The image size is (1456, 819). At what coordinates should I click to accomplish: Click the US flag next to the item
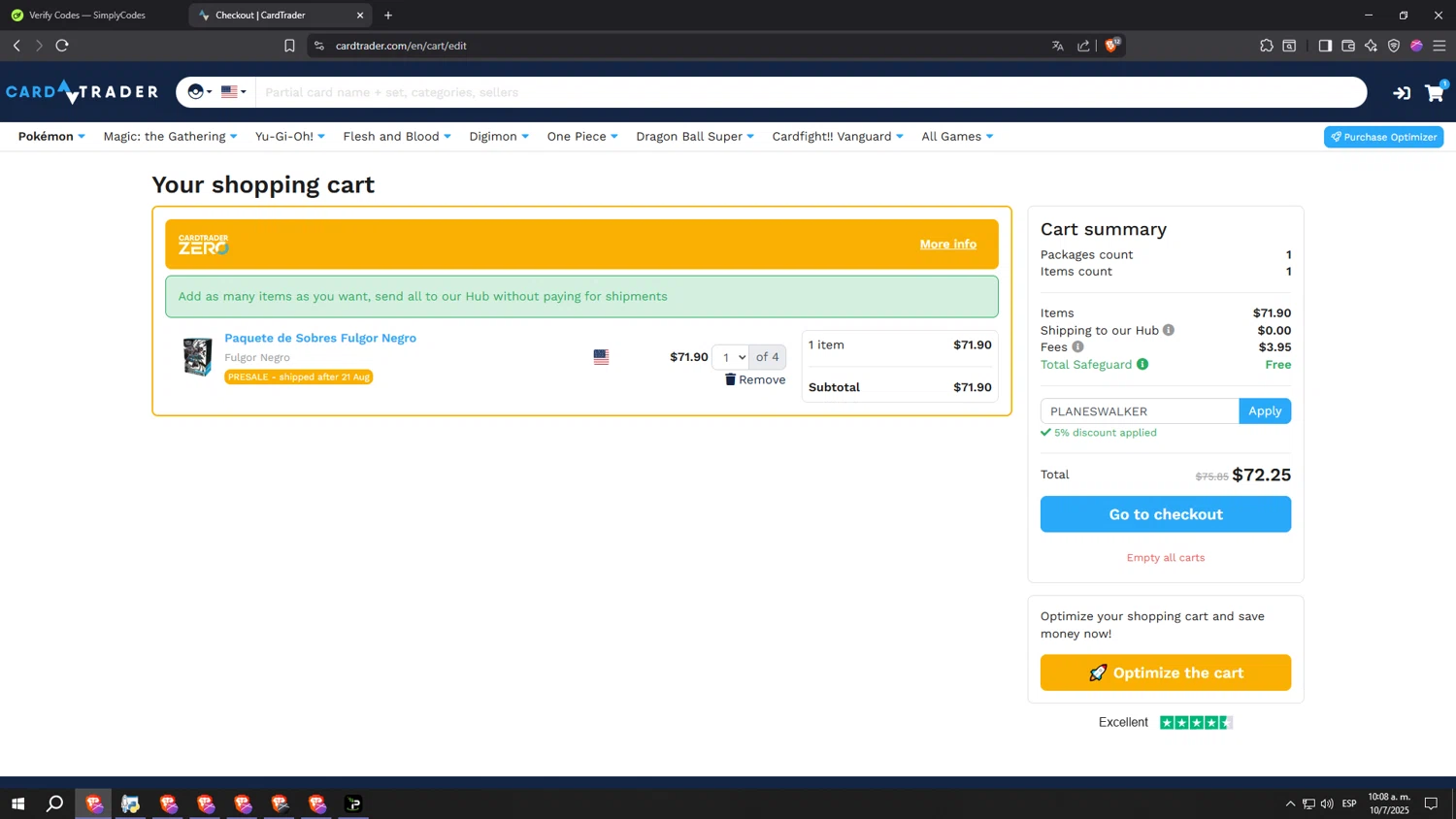(601, 357)
